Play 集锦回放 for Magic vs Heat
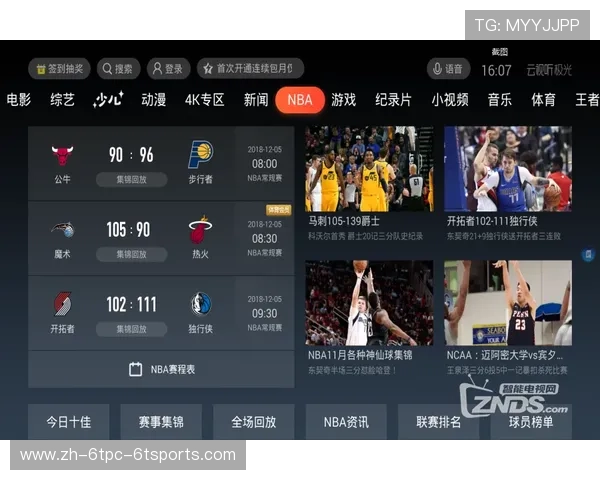 [131, 254]
